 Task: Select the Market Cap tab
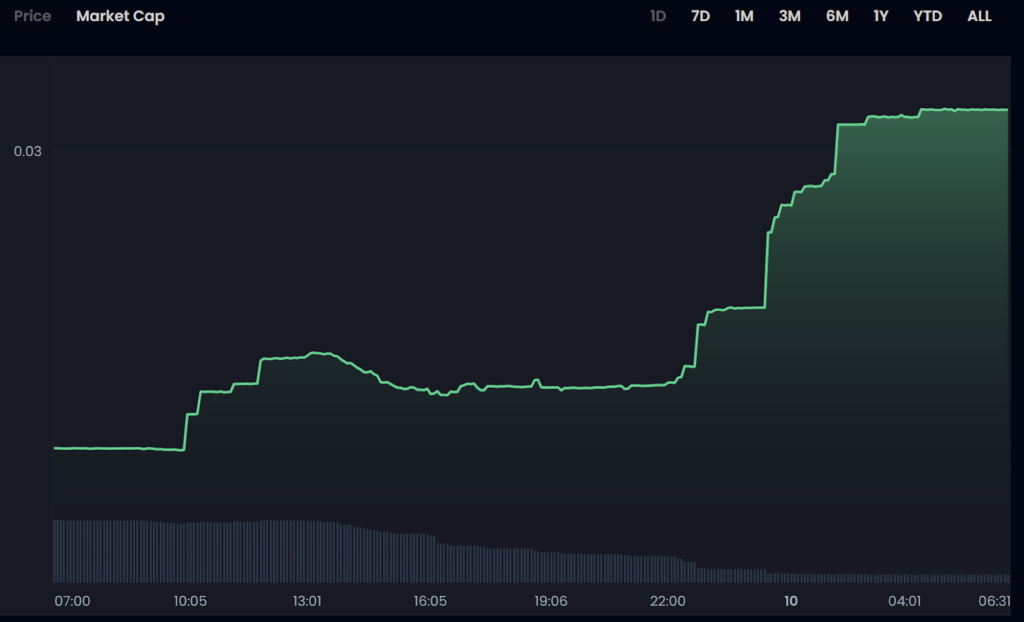(120, 16)
